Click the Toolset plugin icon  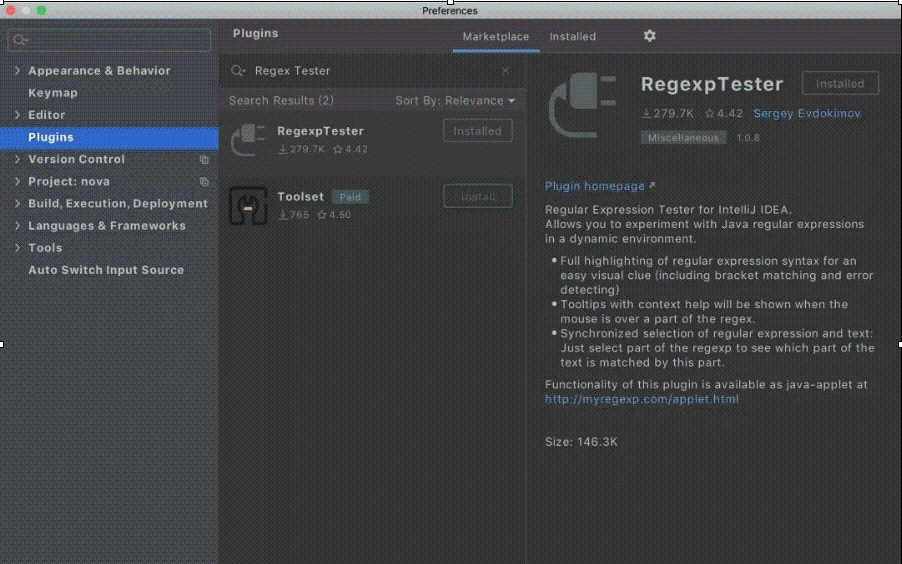tap(247, 205)
